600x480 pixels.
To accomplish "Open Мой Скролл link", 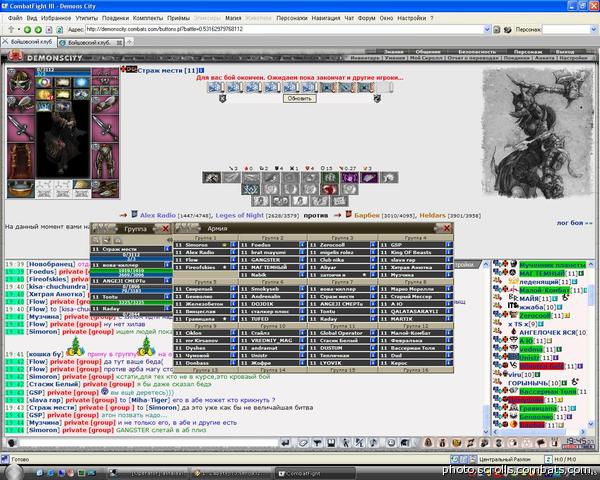I will tap(427, 58).
